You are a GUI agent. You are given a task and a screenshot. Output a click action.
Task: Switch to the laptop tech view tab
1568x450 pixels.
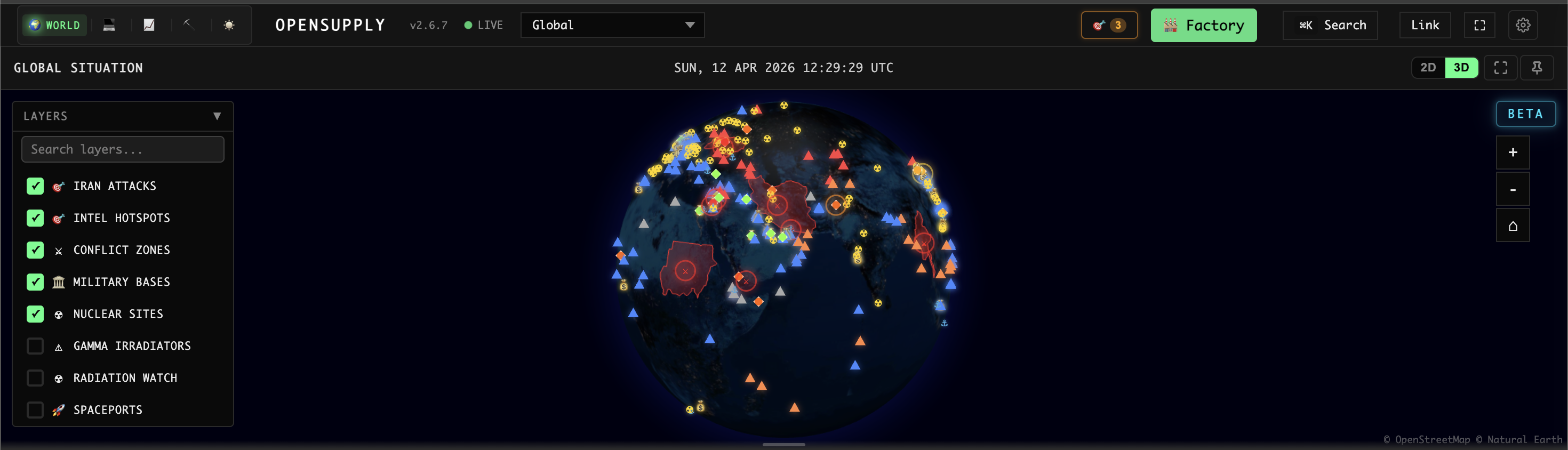[x=109, y=25]
